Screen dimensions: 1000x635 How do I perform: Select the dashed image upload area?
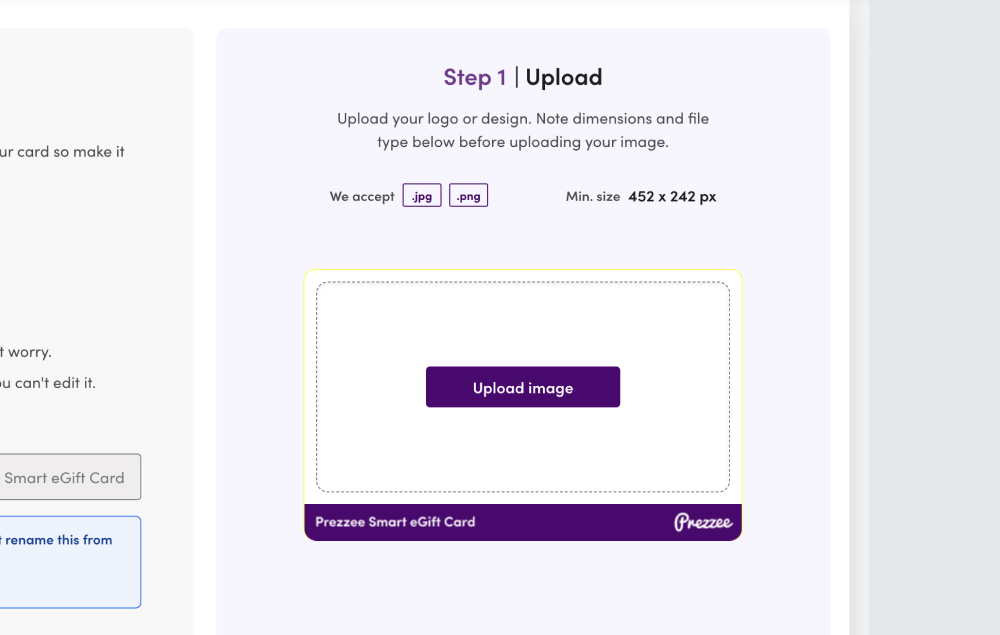tap(522, 330)
